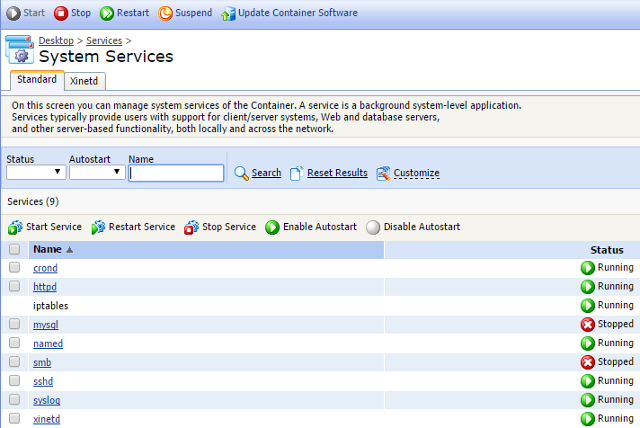This screenshot has width=640, height=428.
Task: Click crond's green Running status icon
Action: coord(587,268)
